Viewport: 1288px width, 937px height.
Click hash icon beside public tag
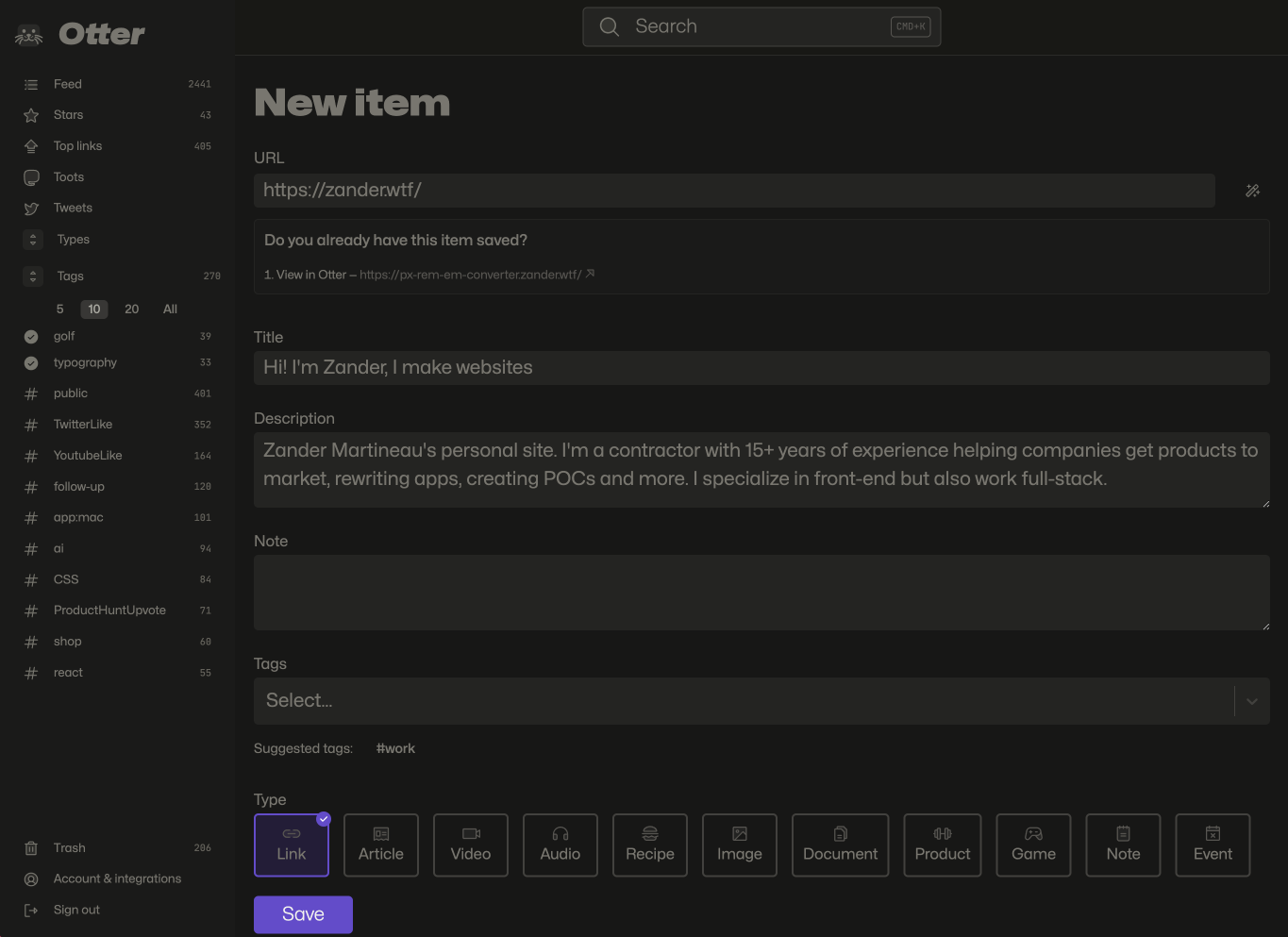click(x=31, y=393)
